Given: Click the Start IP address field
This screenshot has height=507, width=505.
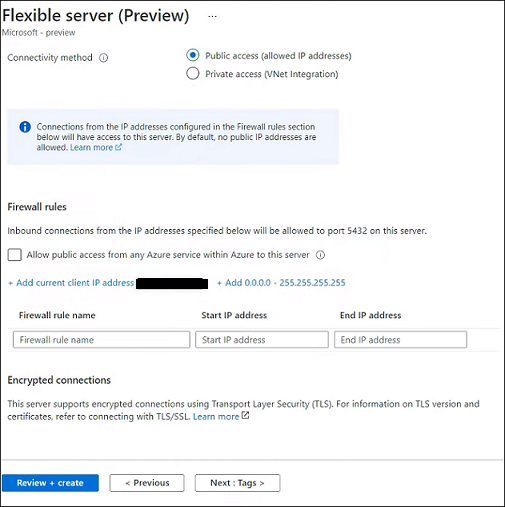Looking at the screenshot, I should (x=262, y=340).
